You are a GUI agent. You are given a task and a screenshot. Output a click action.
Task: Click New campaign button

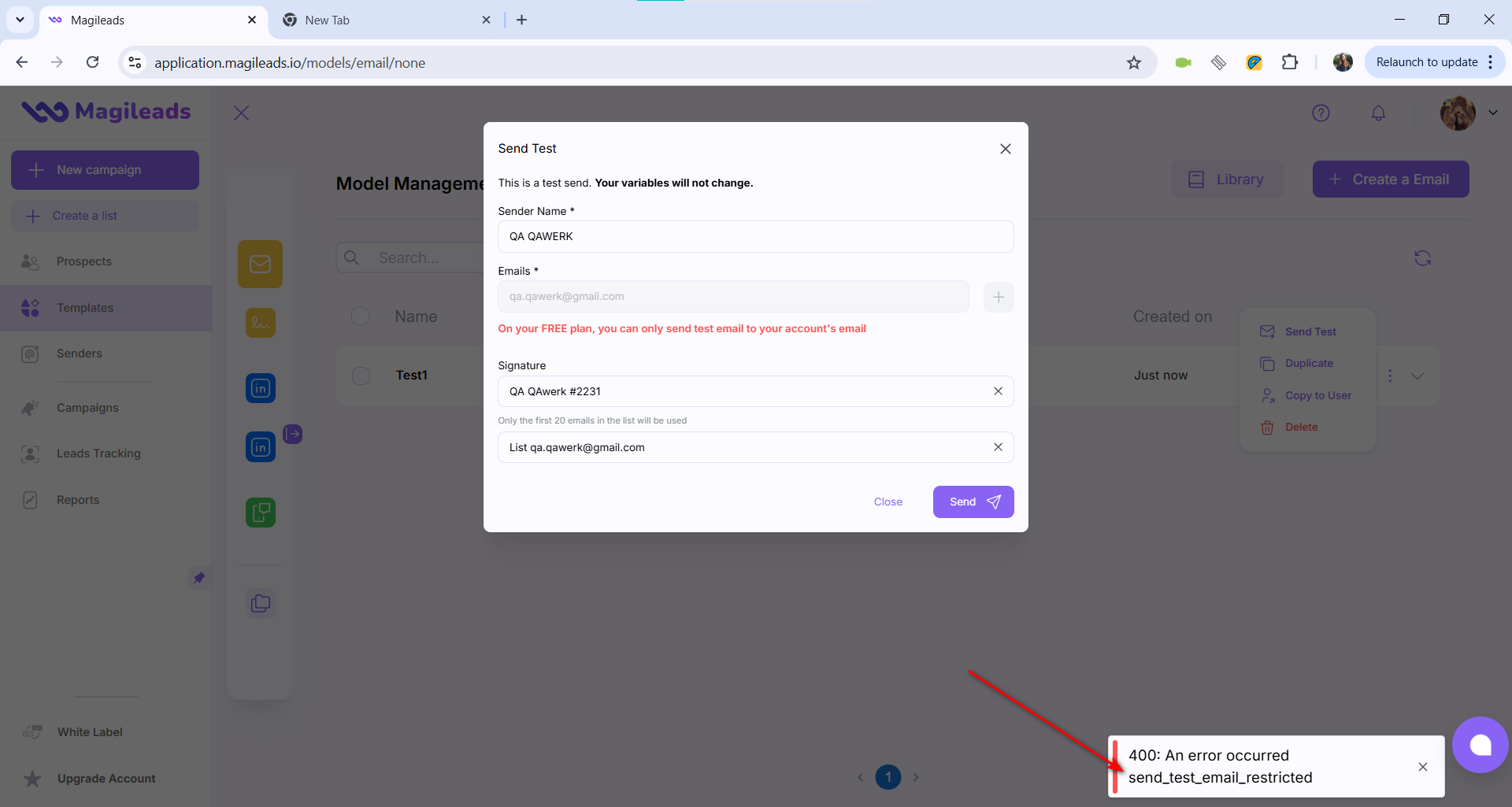coord(105,170)
